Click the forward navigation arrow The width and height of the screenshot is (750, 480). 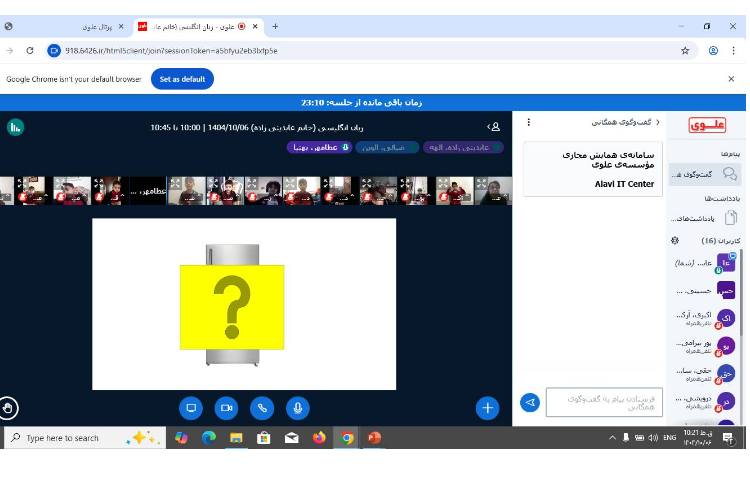[x=10, y=50]
